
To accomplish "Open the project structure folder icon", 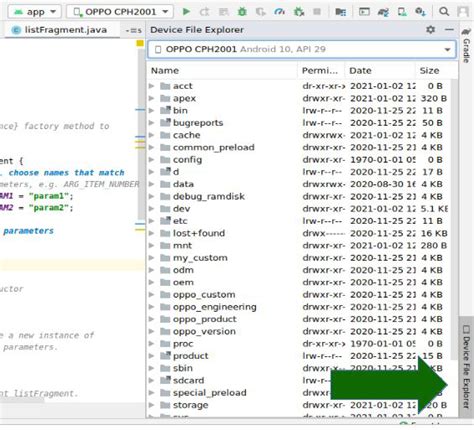I will point(340,12).
